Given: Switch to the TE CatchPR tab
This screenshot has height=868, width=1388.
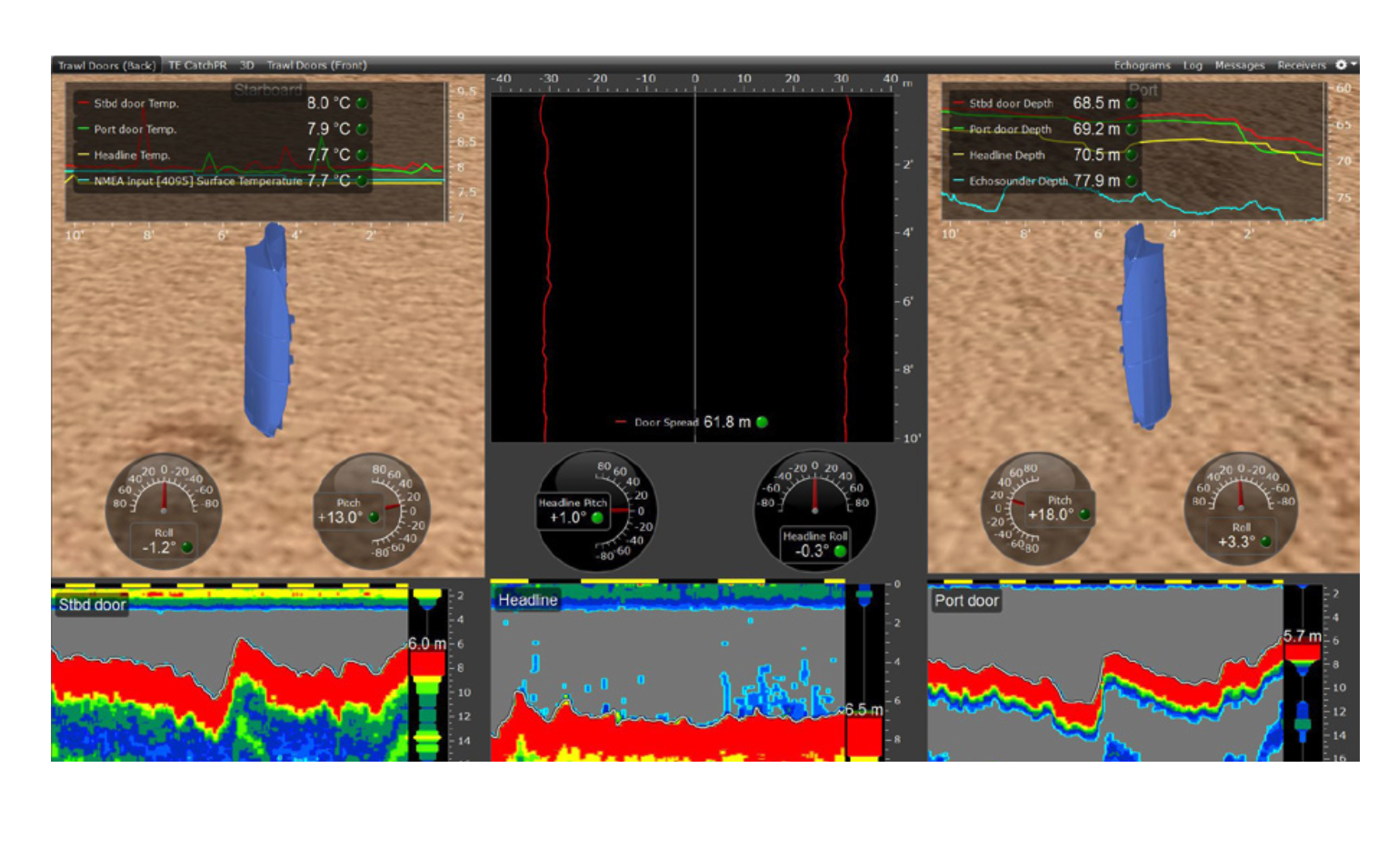Looking at the screenshot, I should point(197,65).
